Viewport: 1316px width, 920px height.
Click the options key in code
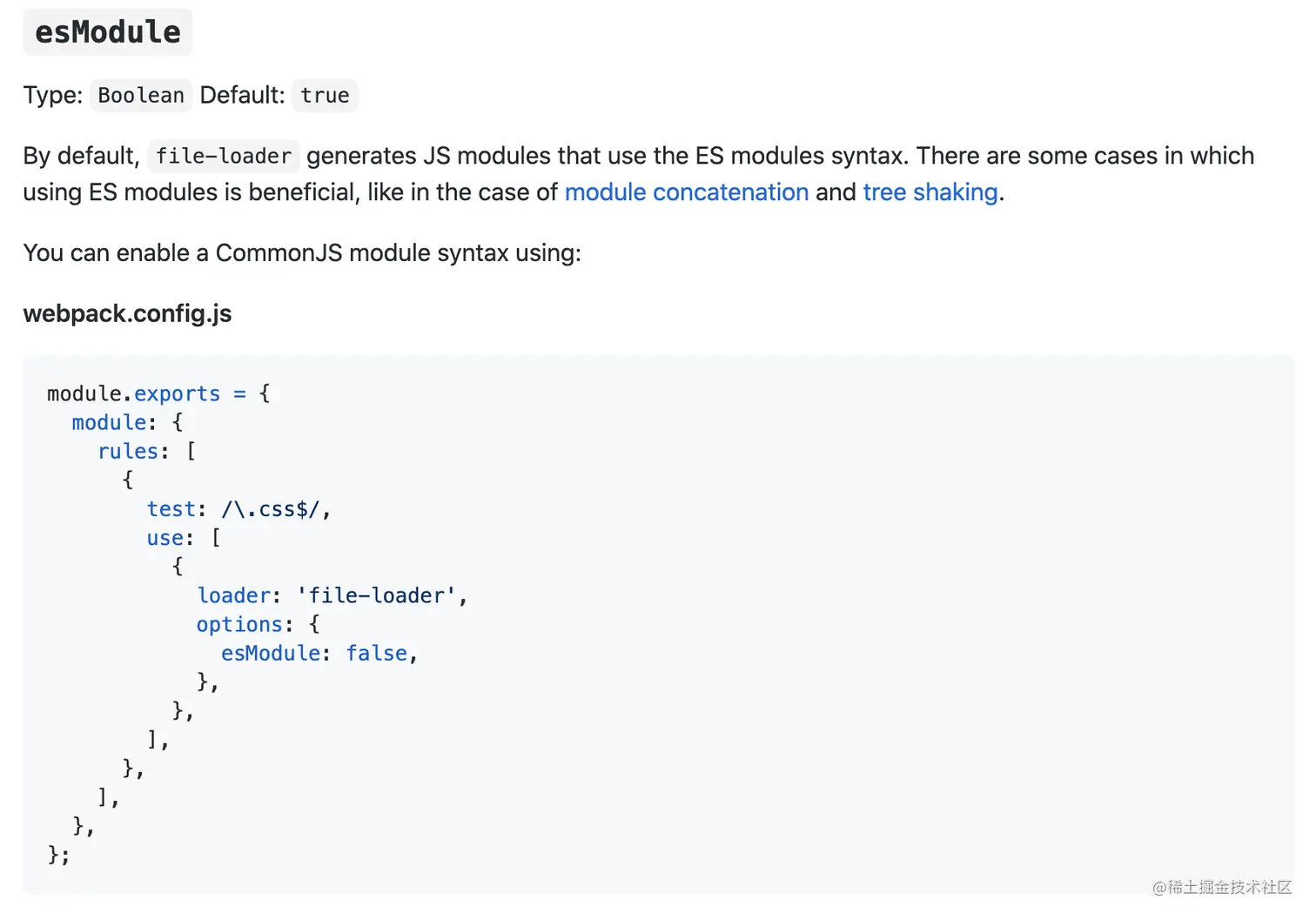click(x=239, y=625)
